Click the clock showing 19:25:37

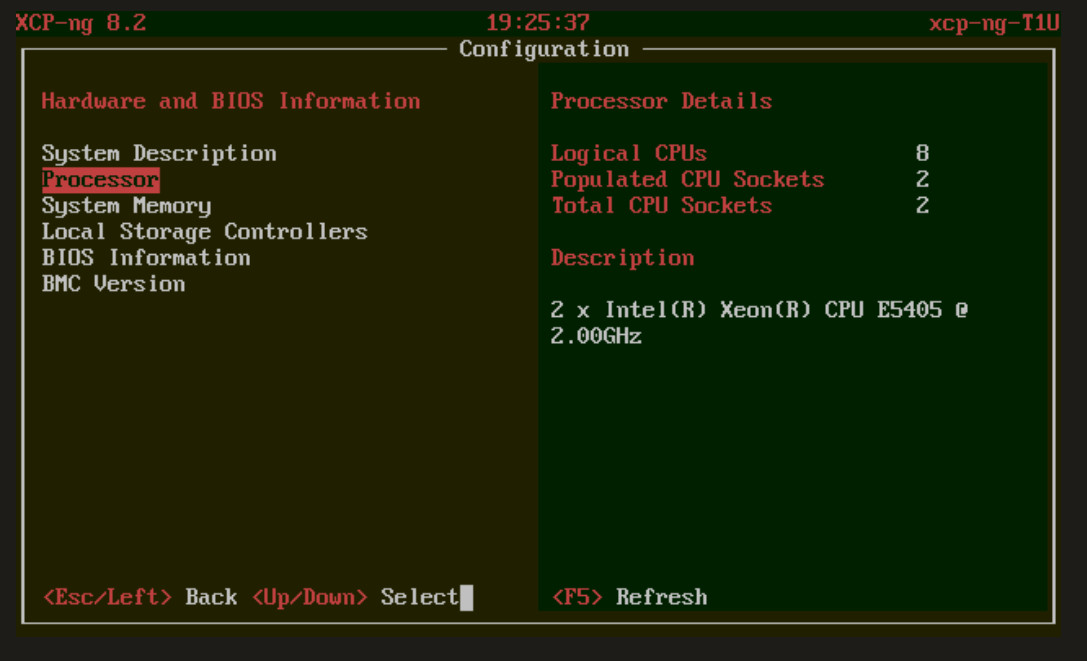coord(538,23)
